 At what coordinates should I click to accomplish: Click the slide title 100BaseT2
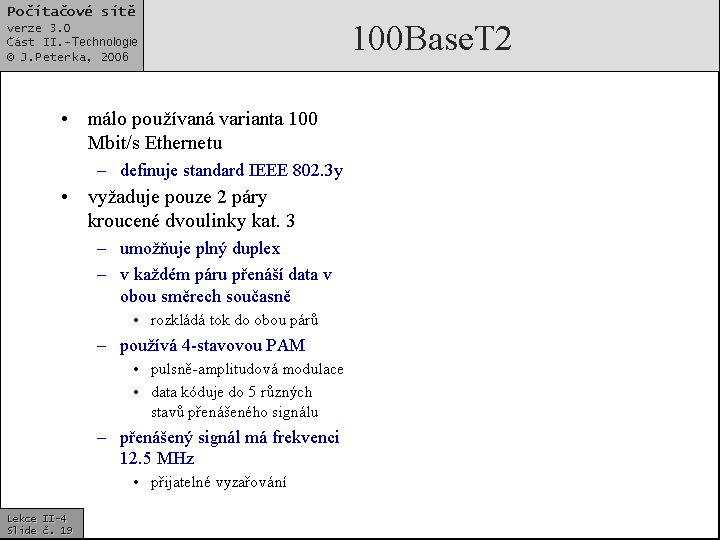(431, 38)
